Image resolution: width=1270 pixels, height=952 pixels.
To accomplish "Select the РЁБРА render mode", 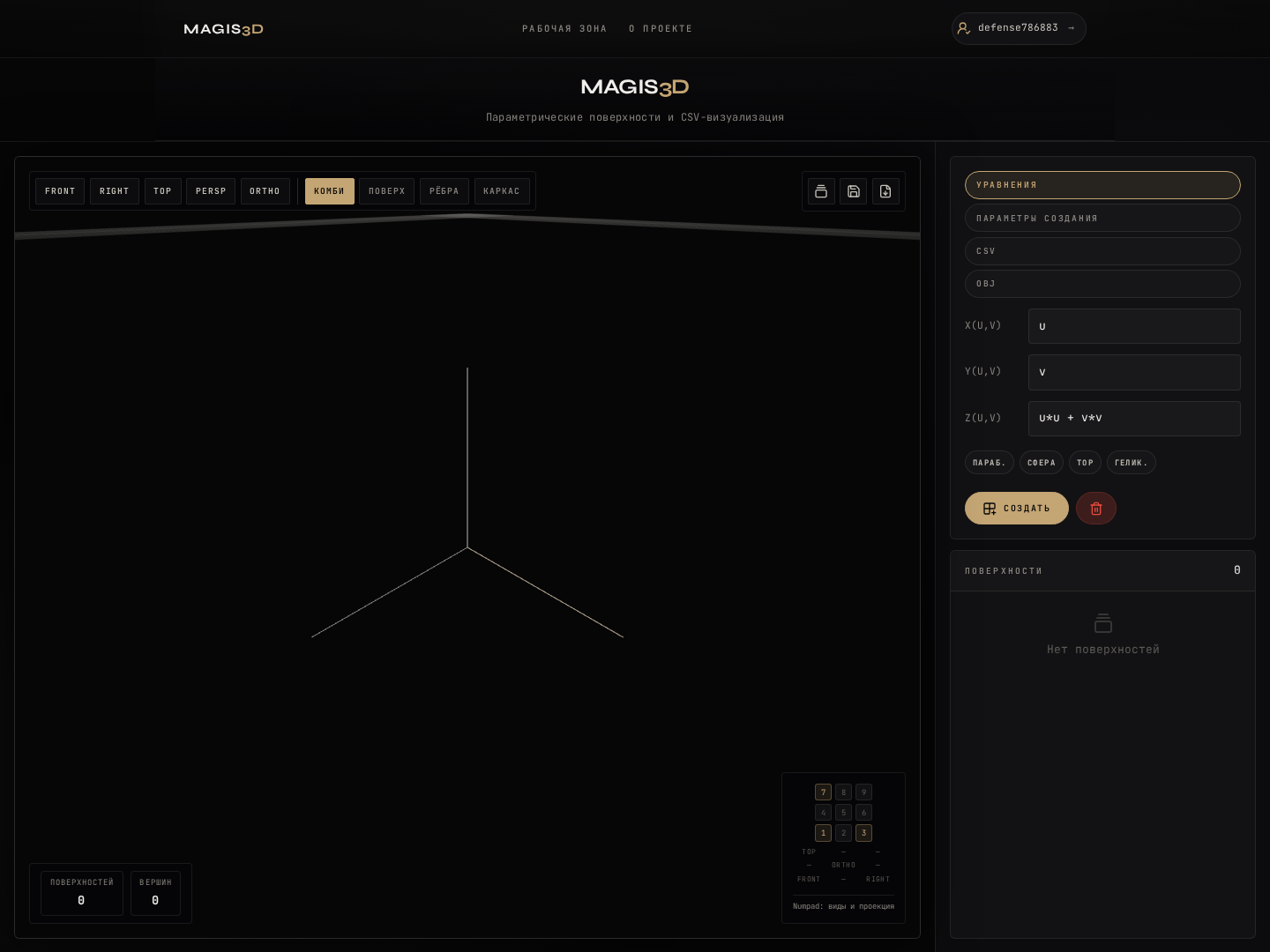I will point(444,191).
